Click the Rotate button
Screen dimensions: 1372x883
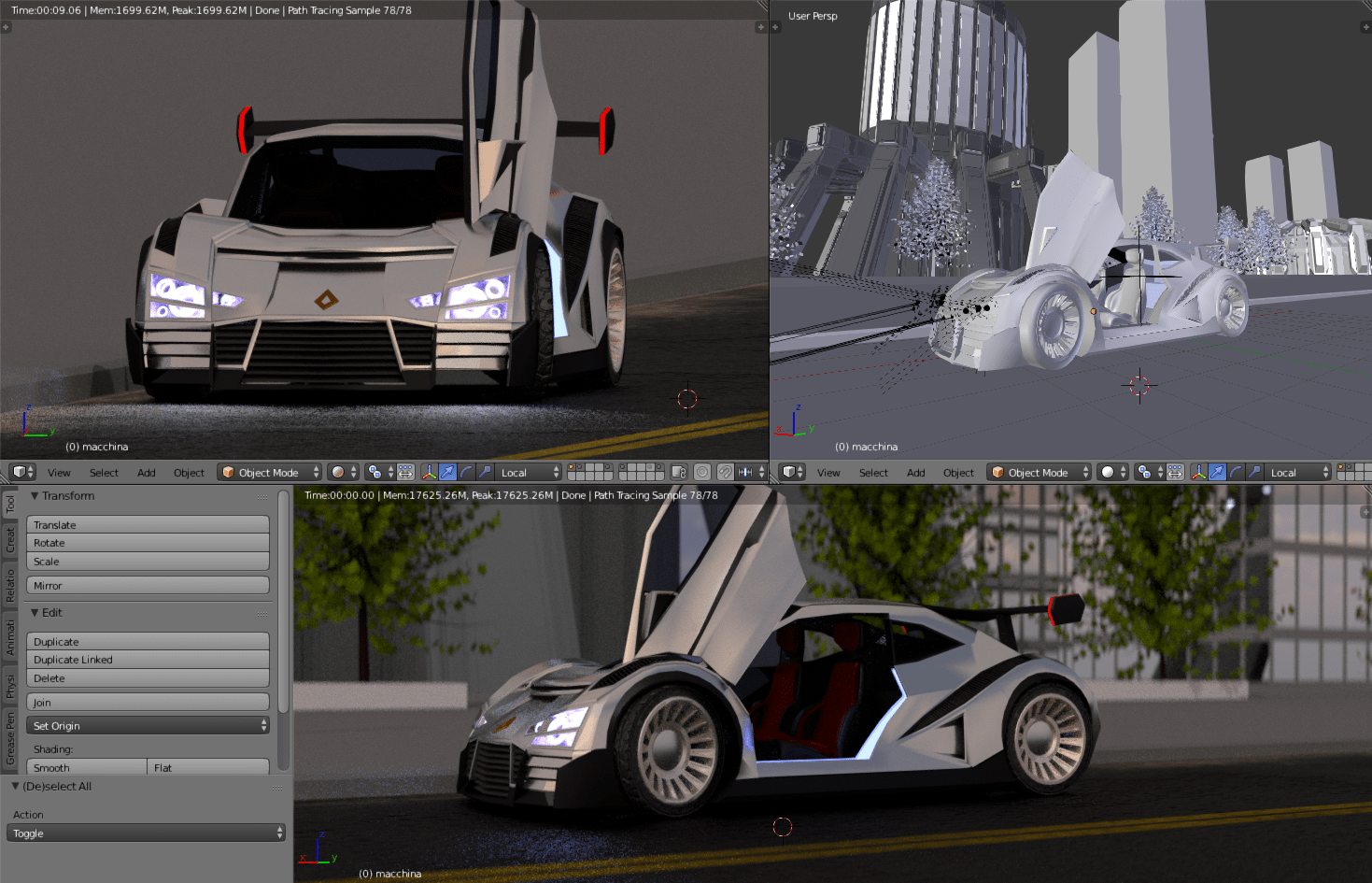(x=148, y=543)
